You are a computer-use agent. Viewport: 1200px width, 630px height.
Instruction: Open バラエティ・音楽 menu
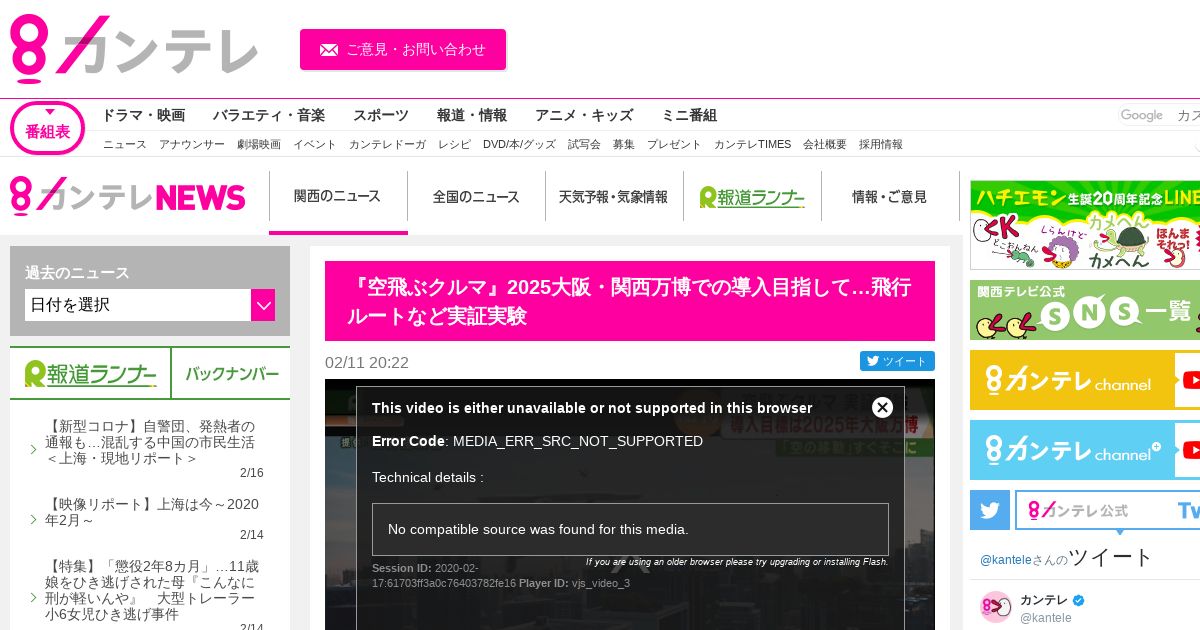click(269, 115)
